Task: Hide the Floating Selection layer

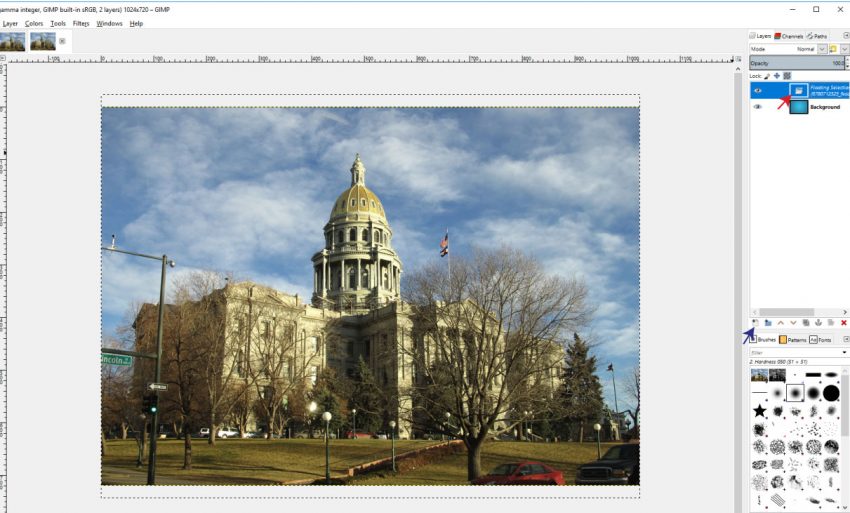Action: 758,91
